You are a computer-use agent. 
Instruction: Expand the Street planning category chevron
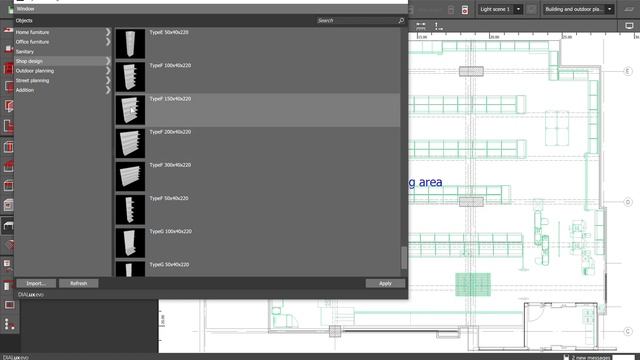[108, 80]
